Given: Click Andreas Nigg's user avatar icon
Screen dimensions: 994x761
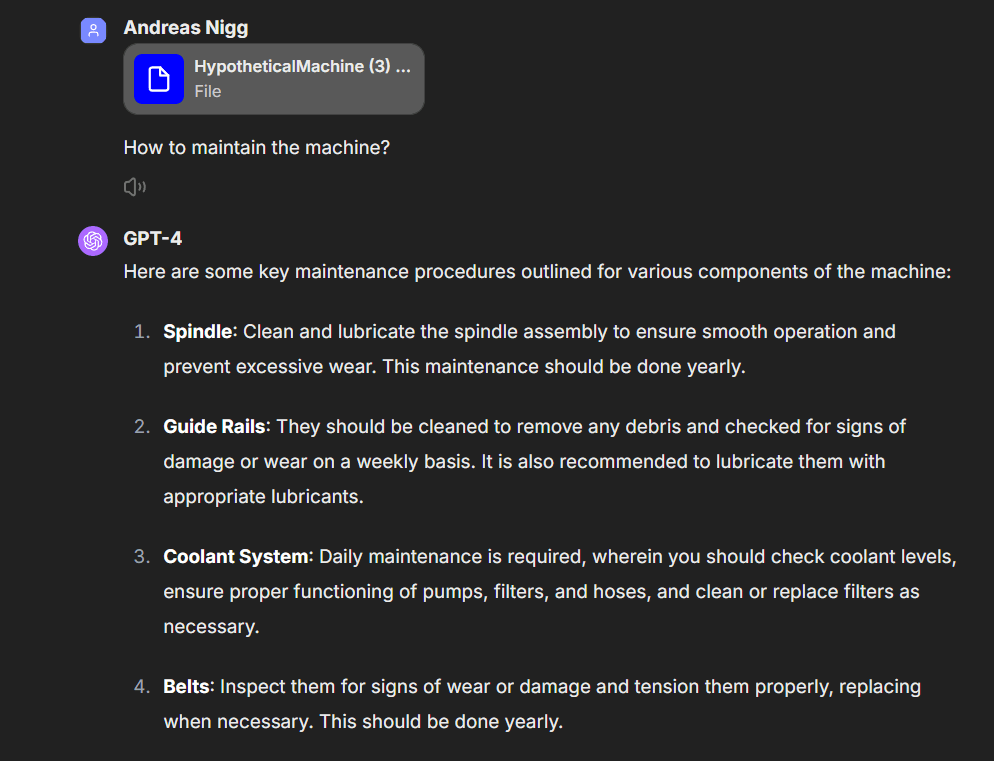Looking at the screenshot, I should [x=93, y=30].
